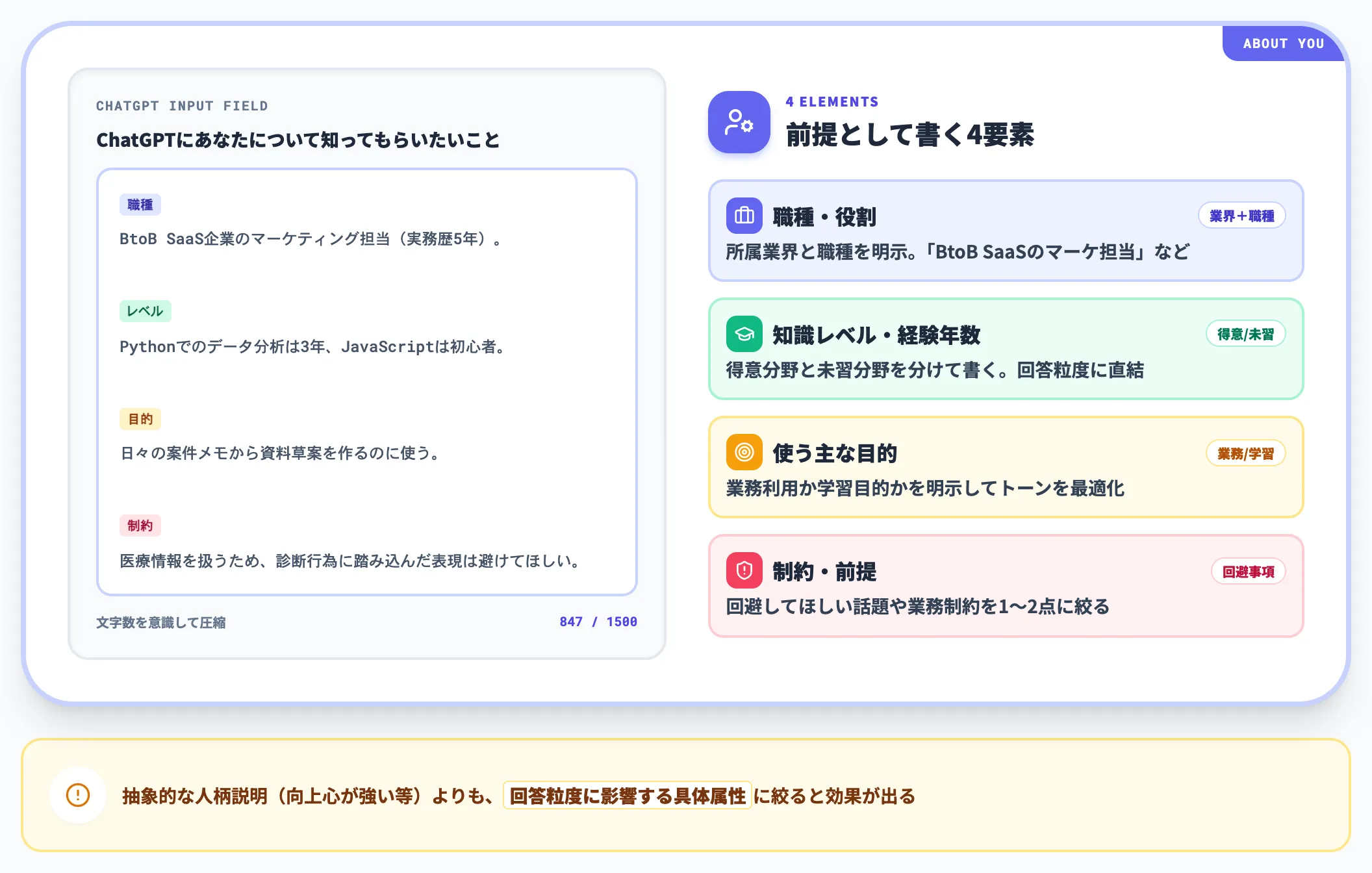Click the card title '使う主な目的'
The image size is (1372, 873).
[x=835, y=453]
